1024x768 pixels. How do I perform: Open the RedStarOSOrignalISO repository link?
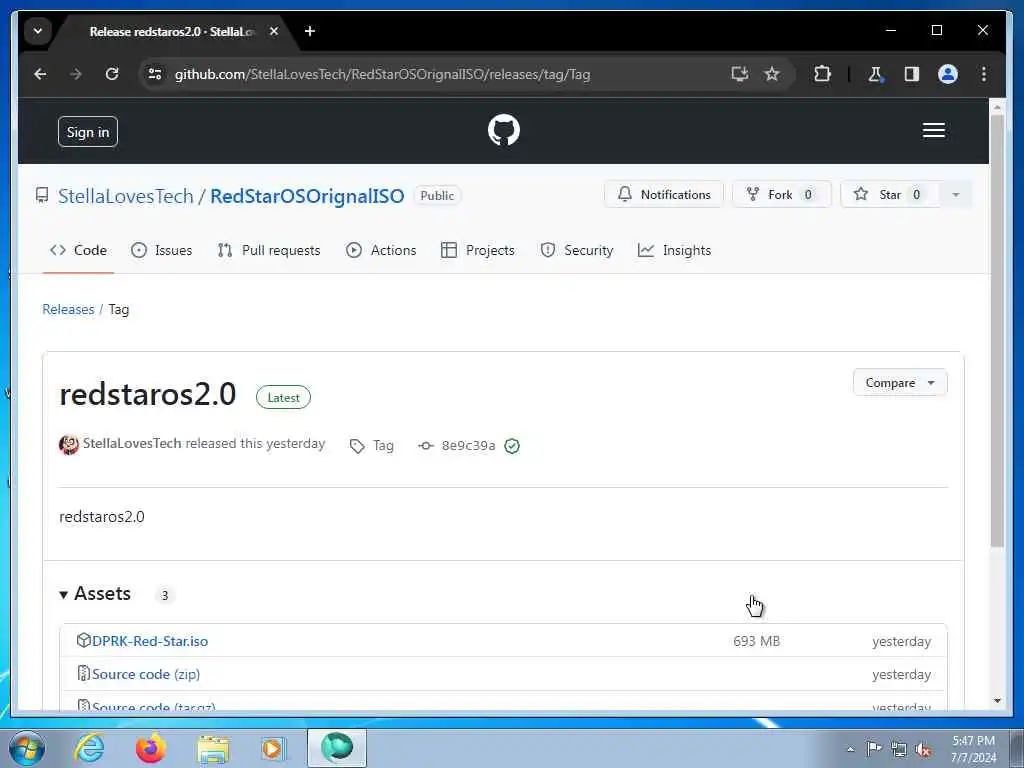[307, 196]
